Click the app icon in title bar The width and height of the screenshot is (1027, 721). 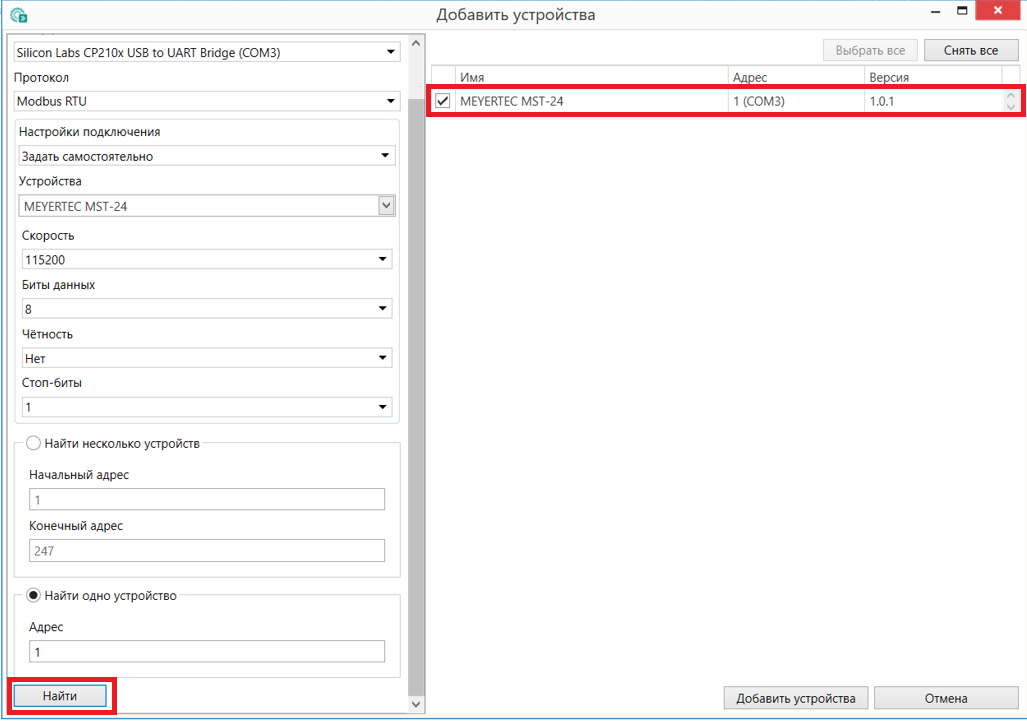pyautogui.click(x=18, y=15)
